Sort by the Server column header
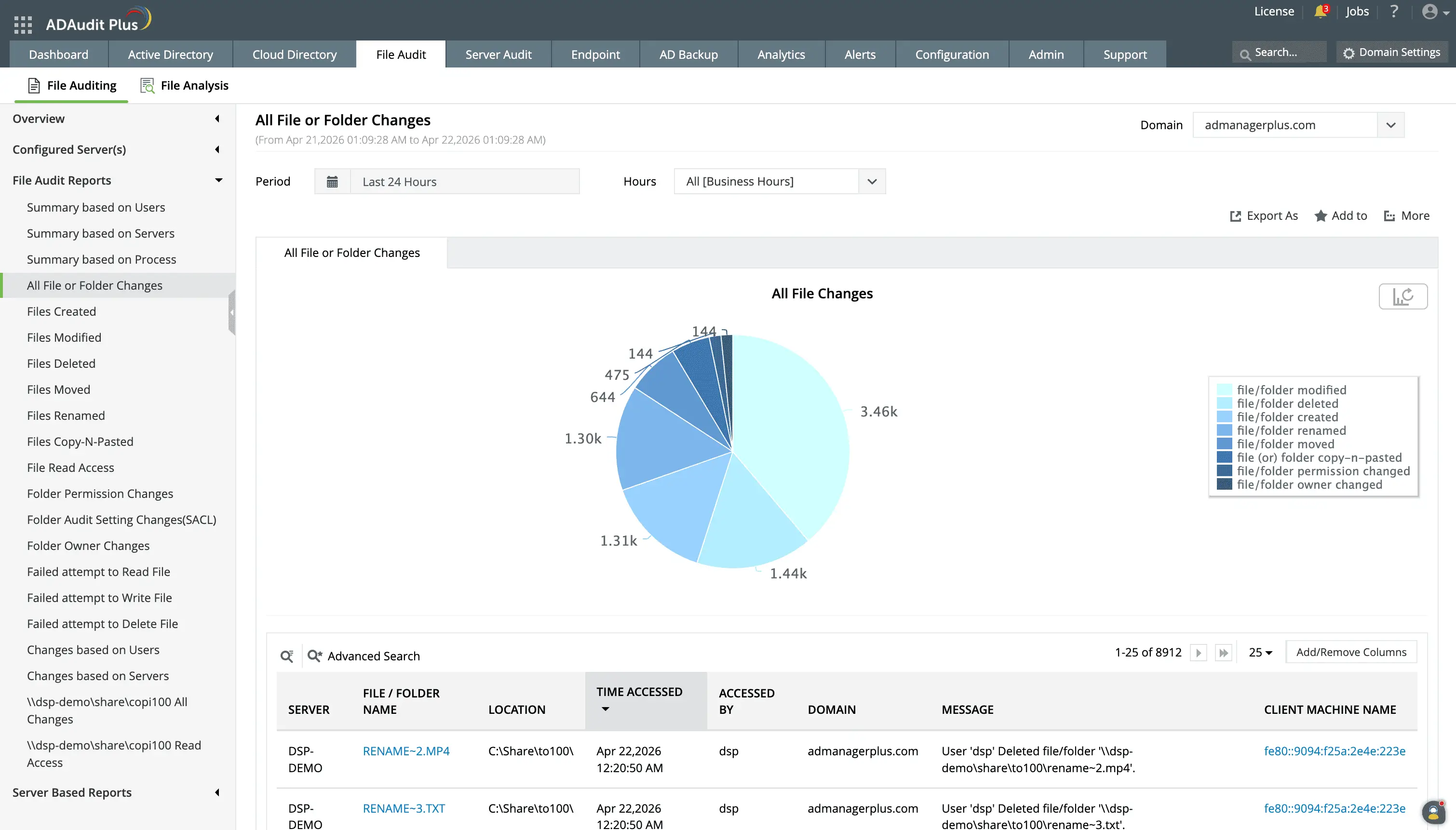Screen dimensions: 1456x830 [x=309, y=710]
